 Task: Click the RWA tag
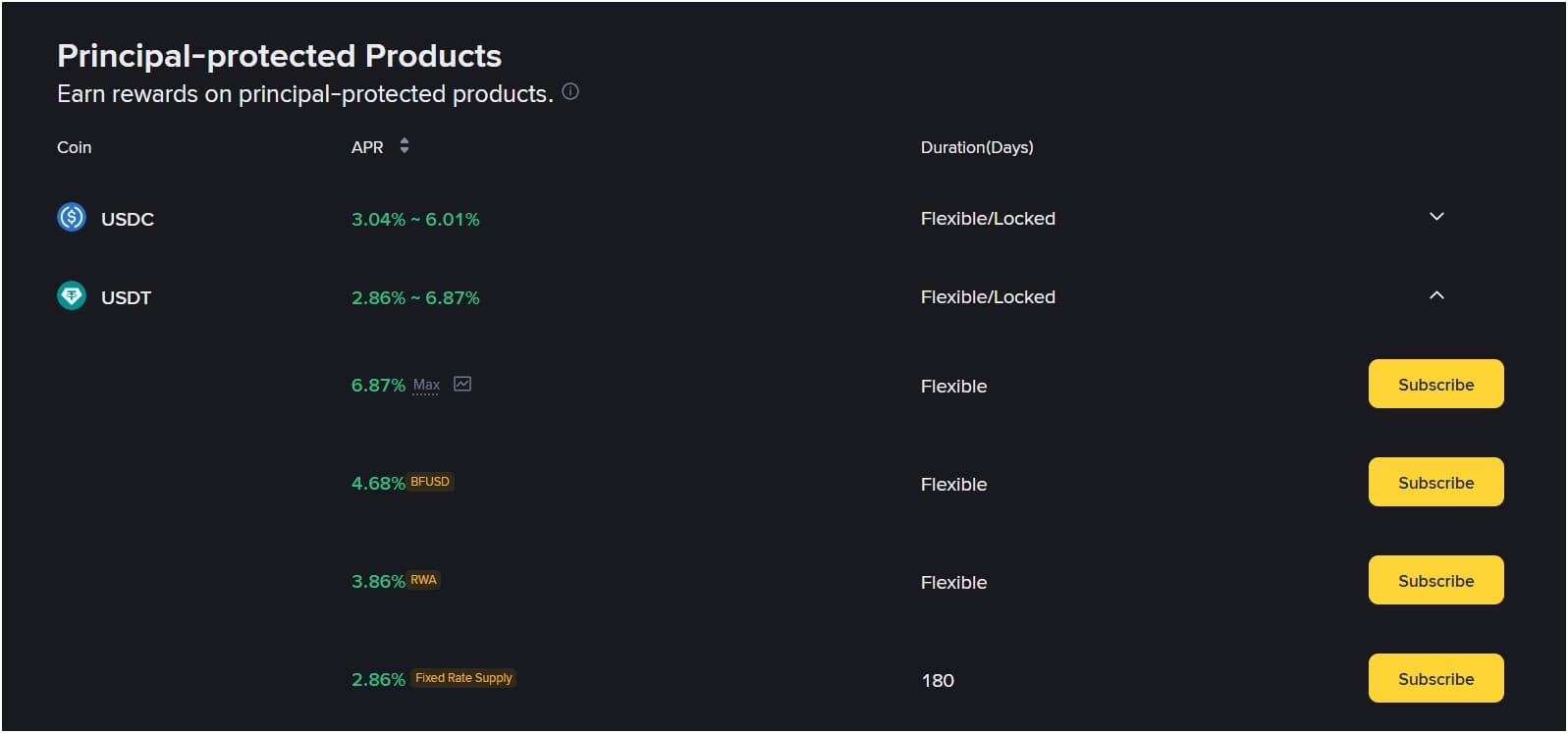click(422, 579)
